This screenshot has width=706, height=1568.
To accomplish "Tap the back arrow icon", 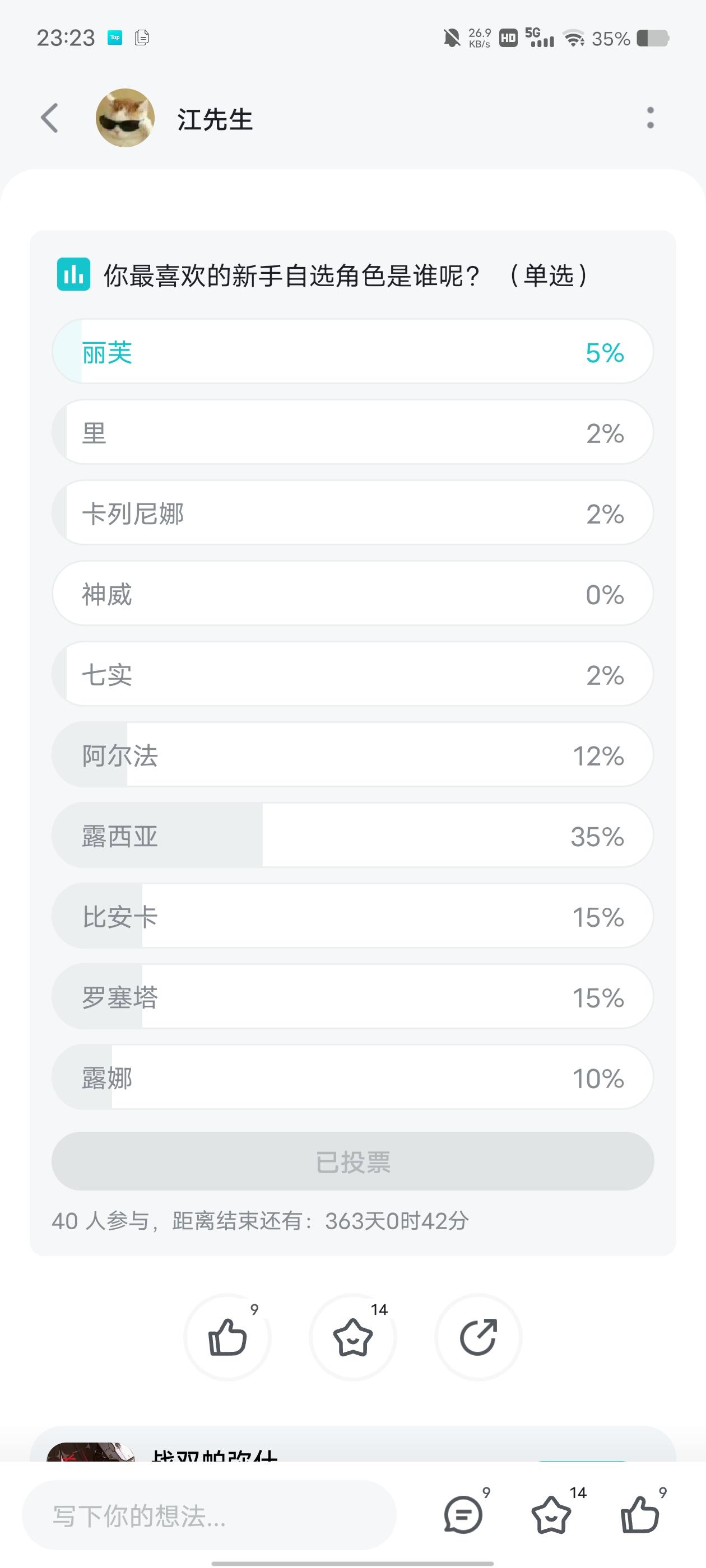I will click(x=49, y=118).
